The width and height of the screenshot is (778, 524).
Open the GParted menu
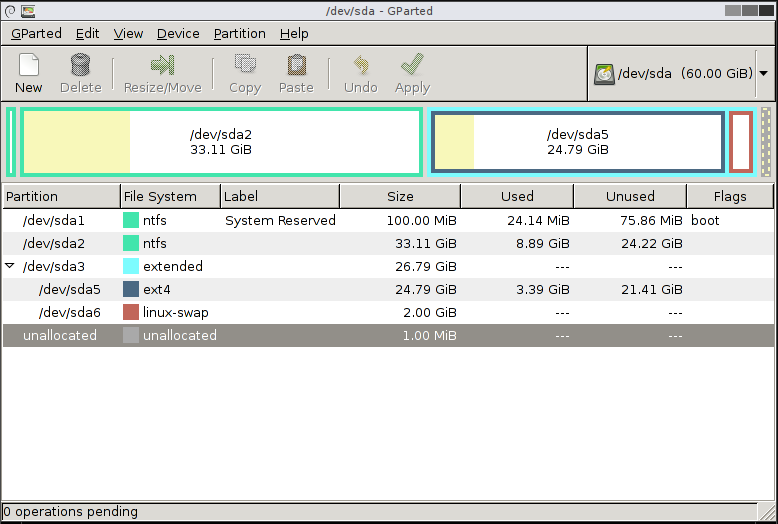[x=36, y=33]
